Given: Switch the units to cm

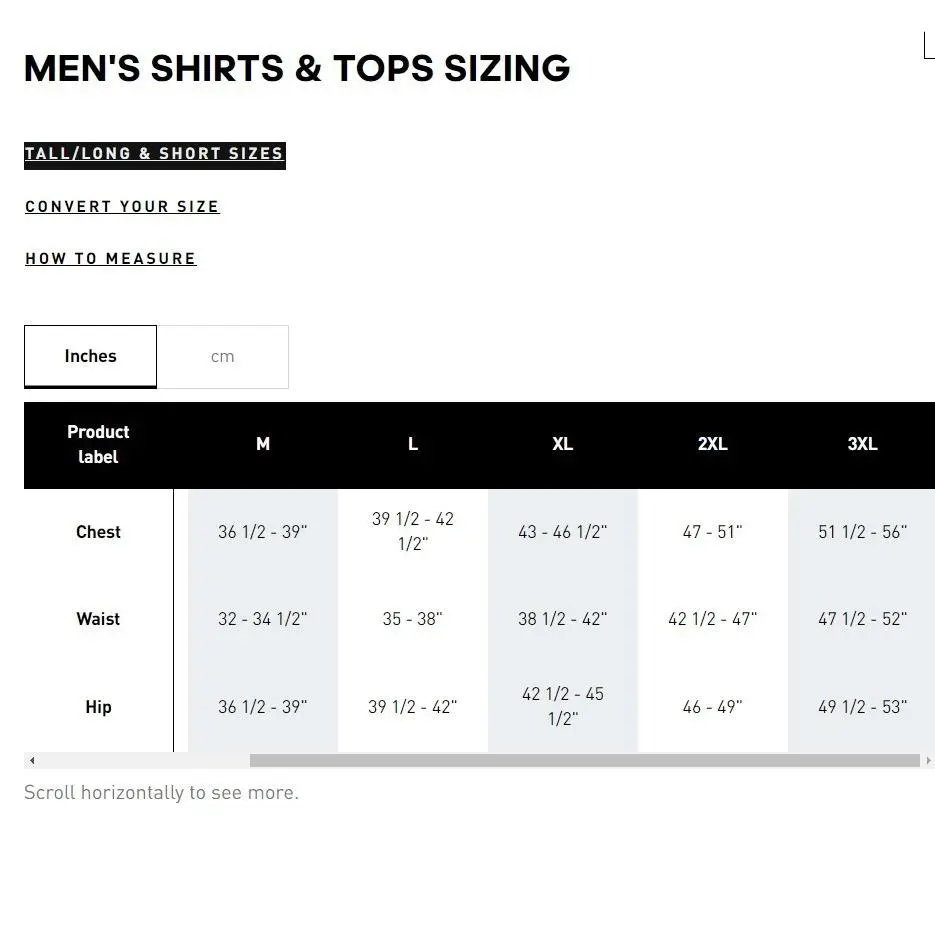Looking at the screenshot, I should [x=222, y=357].
